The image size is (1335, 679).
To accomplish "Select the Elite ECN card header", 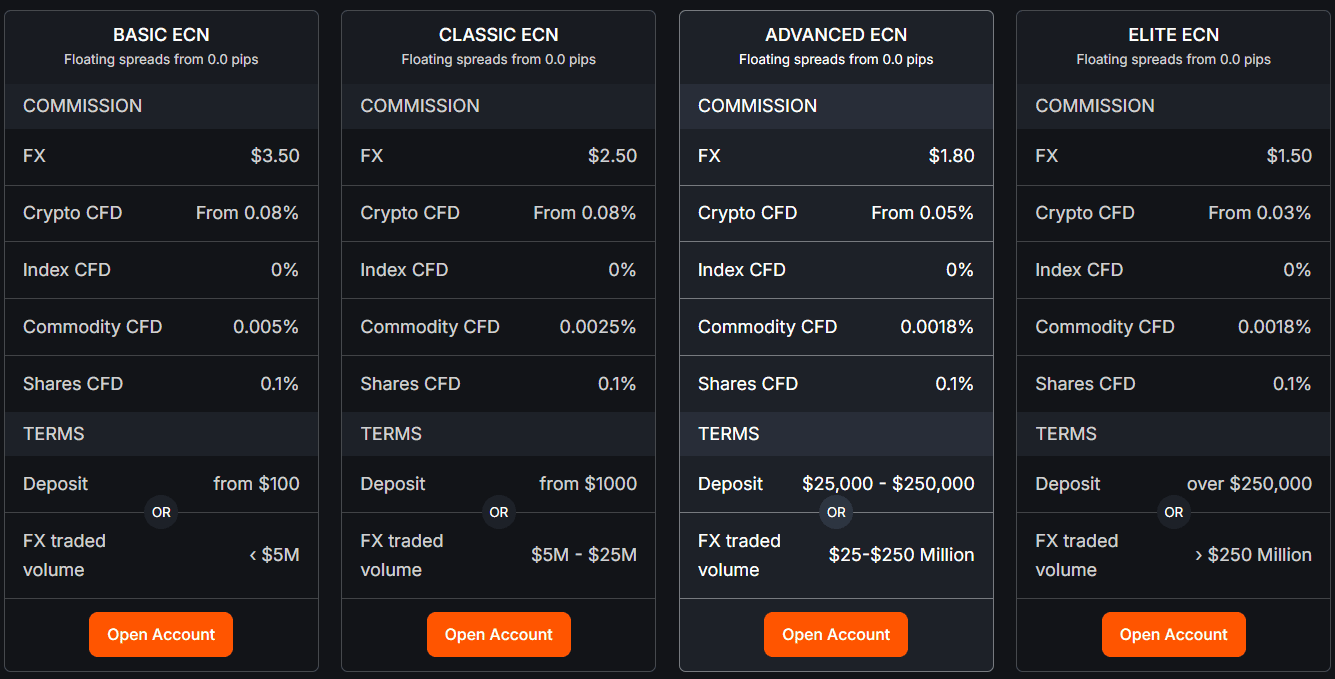I will pos(1173,34).
